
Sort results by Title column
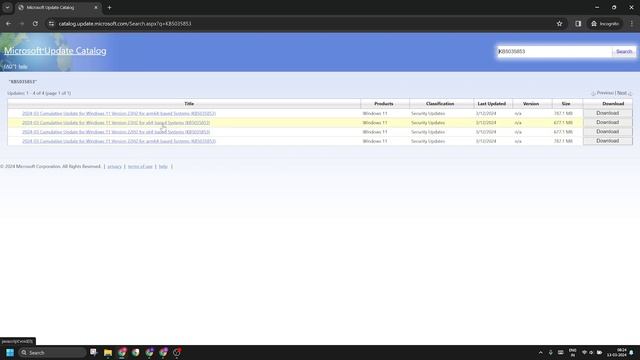coord(189,104)
